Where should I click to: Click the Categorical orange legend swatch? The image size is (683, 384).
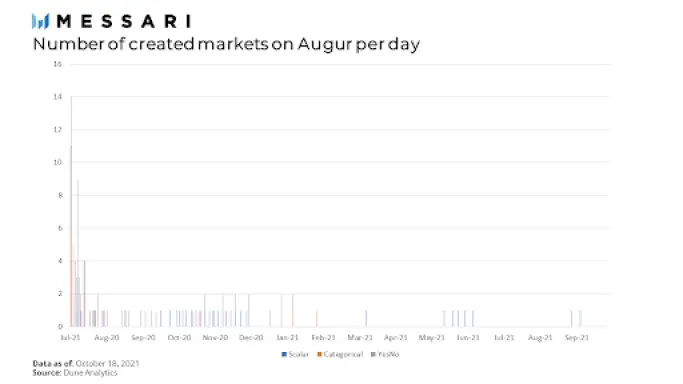319,354
